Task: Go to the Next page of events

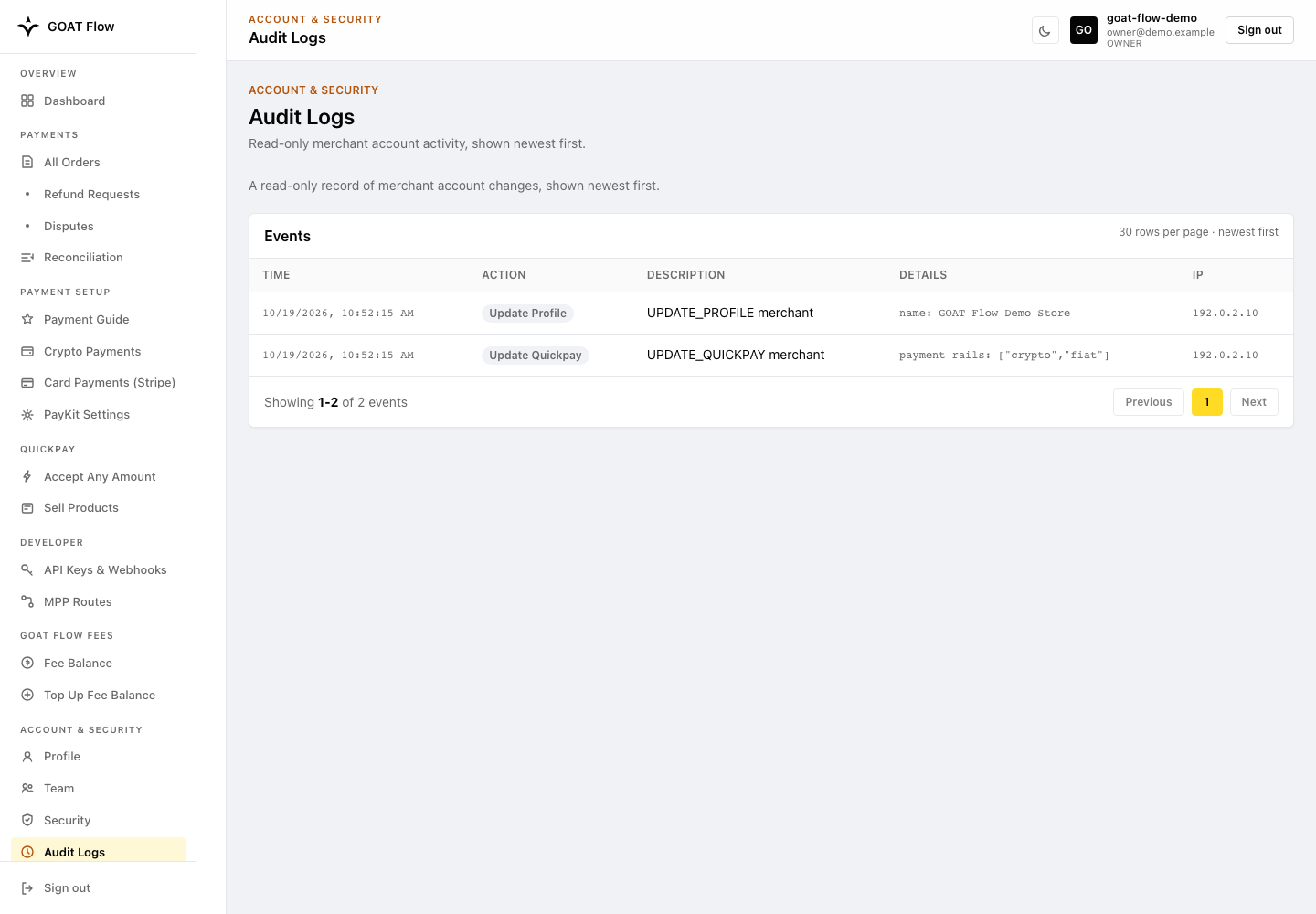Action: [x=1254, y=402]
